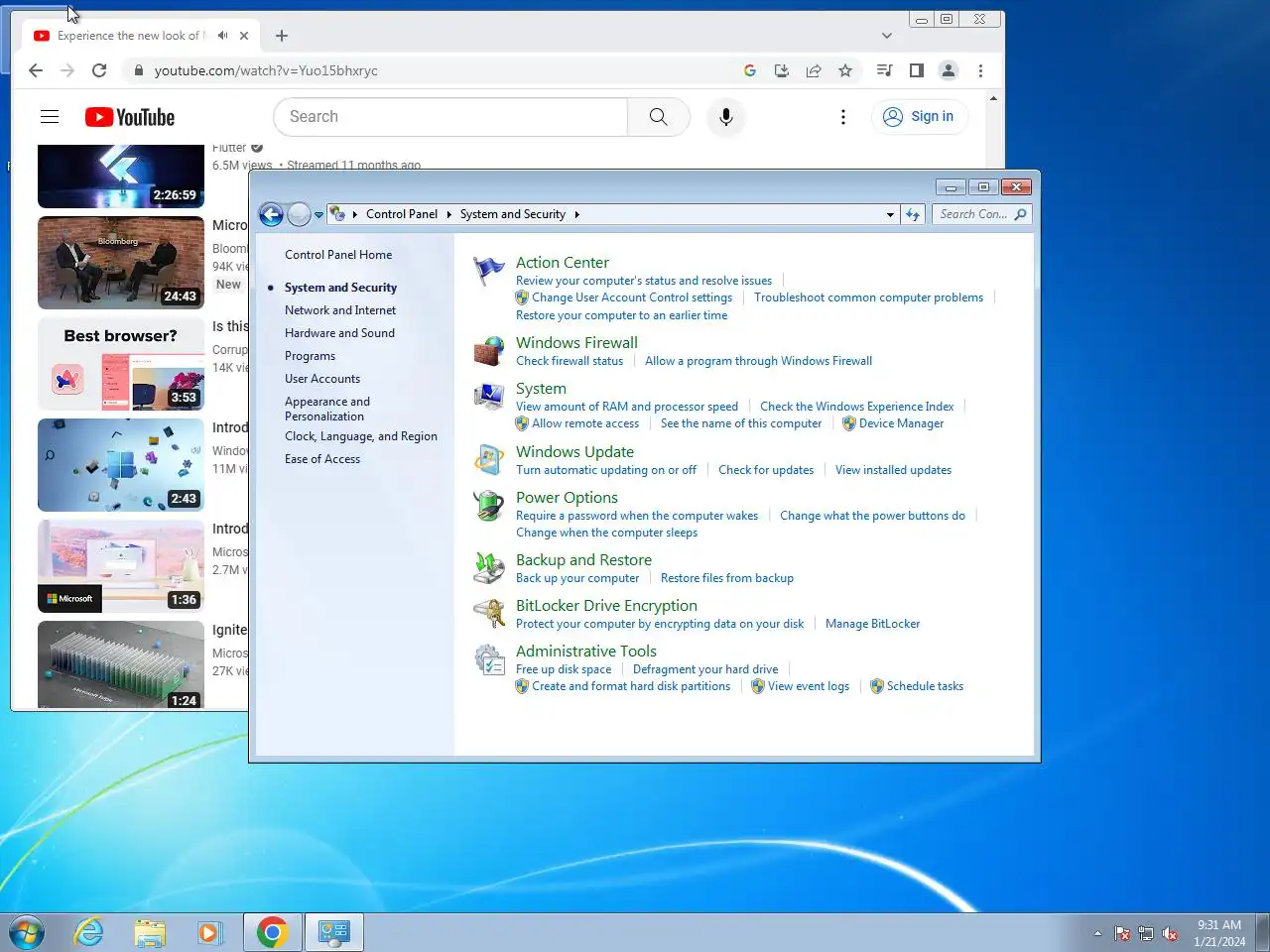Open YouTube settings three-dot menu
Viewport: 1270px width, 952px height.
click(843, 117)
